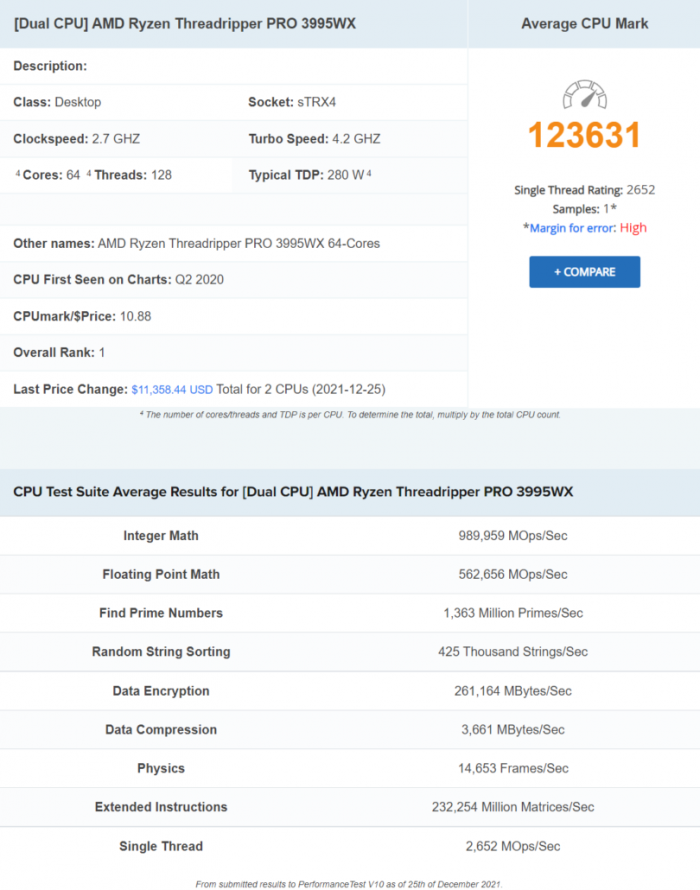Select the 2,652 MOps/Sec value

(513, 846)
